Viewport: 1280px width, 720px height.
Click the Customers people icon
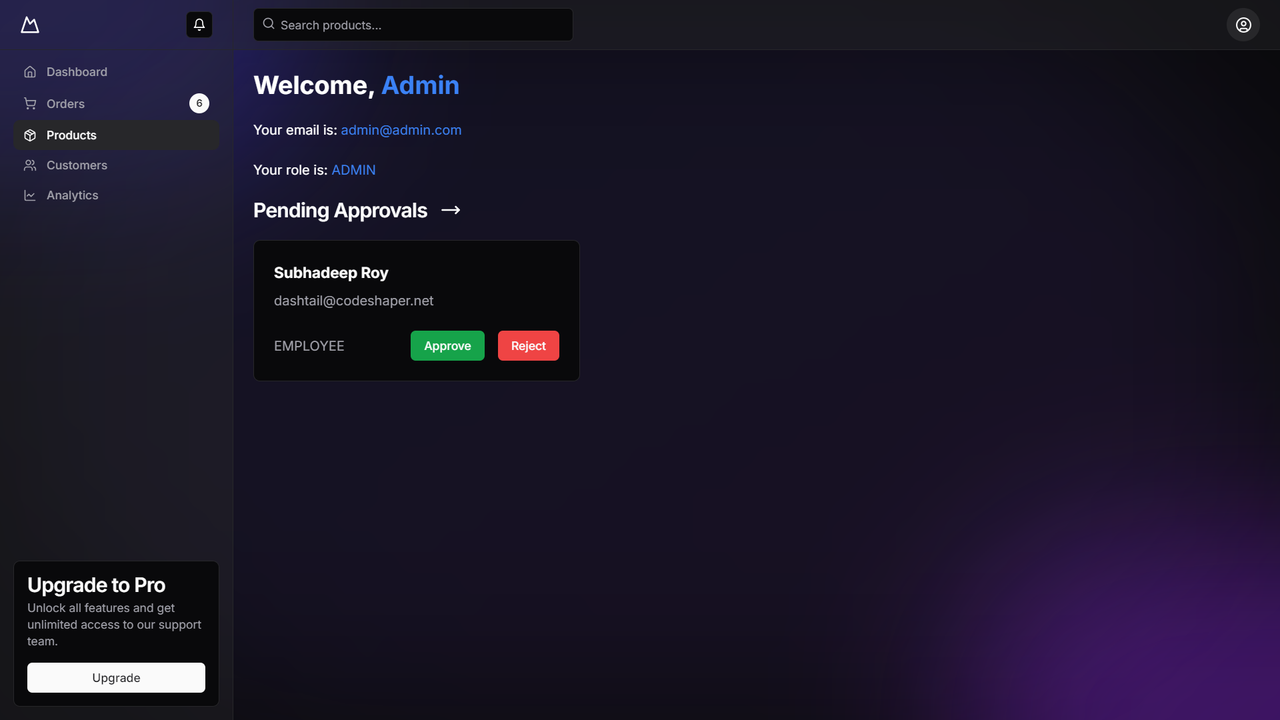30,165
